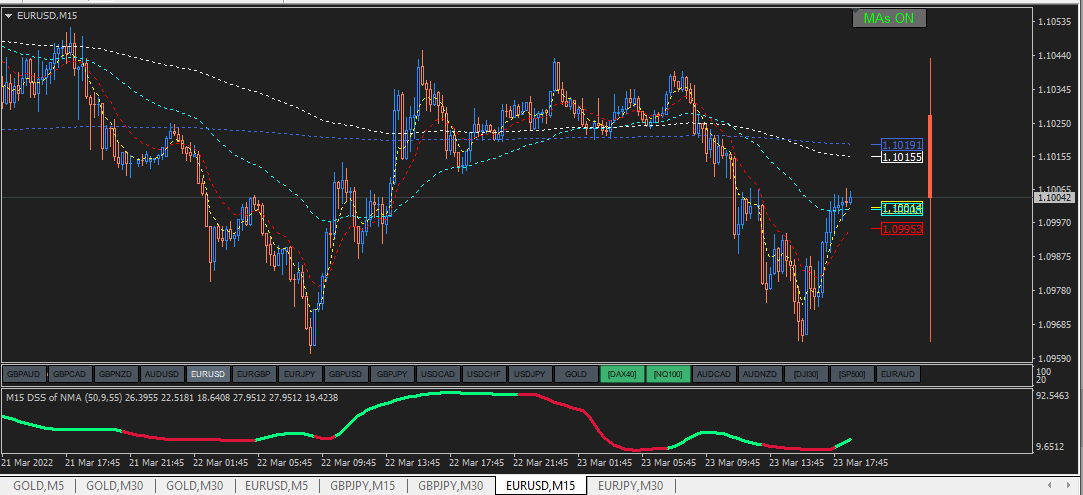Screen dimensions: 1083x495
Task: Toggle the MAs ON button
Action: (x=889, y=19)
